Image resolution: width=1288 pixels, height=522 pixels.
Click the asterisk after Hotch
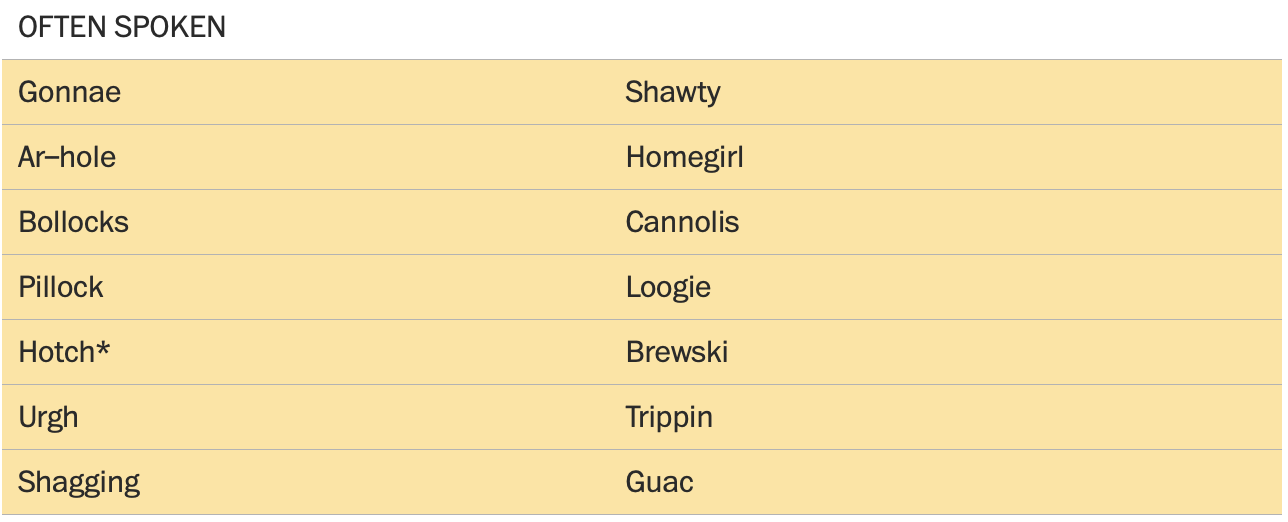[104, 349]
